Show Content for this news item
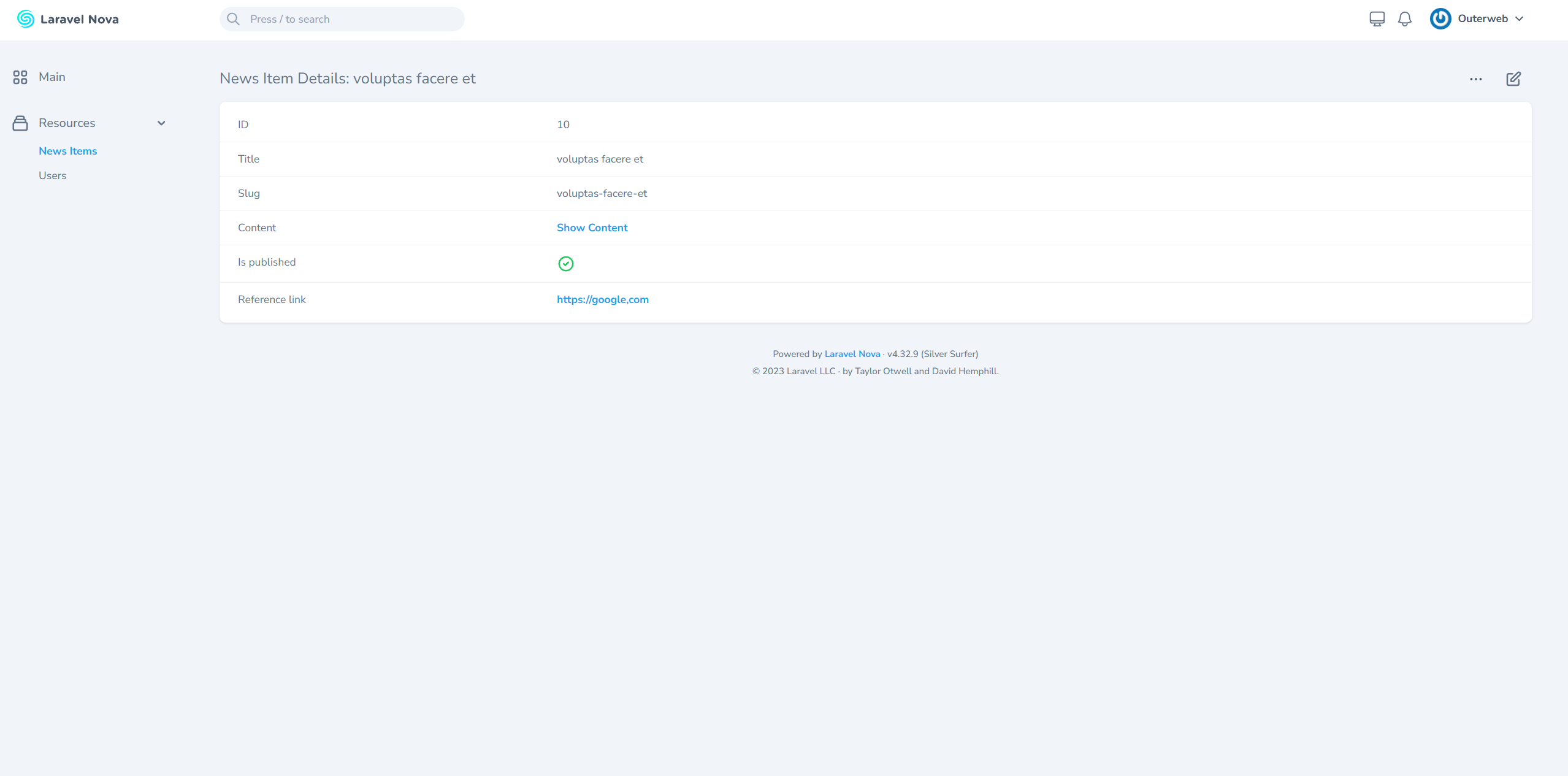This screenshot has width=1568, height=776. coord(591,228)
